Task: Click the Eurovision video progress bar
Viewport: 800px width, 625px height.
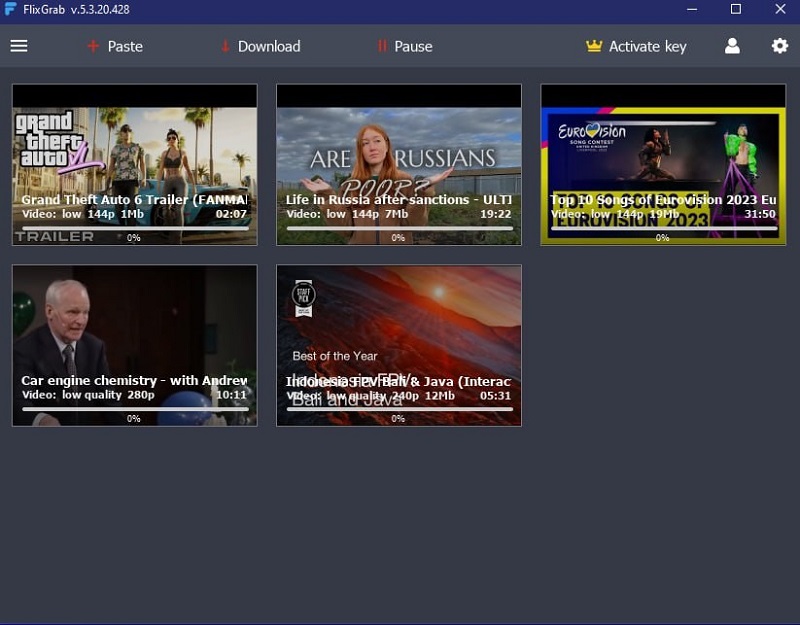Action: 664,229
